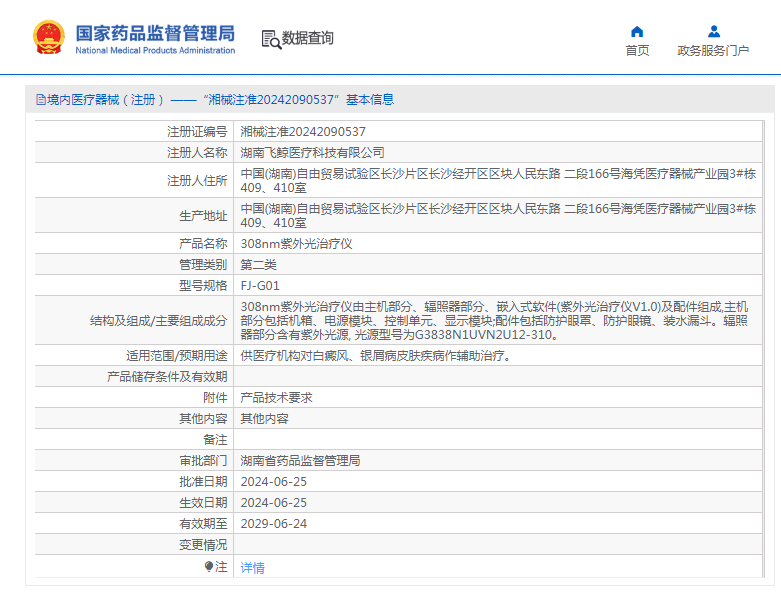The width and height of the screenshot is (781, 601).
Task: Click the 产品技术要求 attachment value
Action: click(276, 397)
